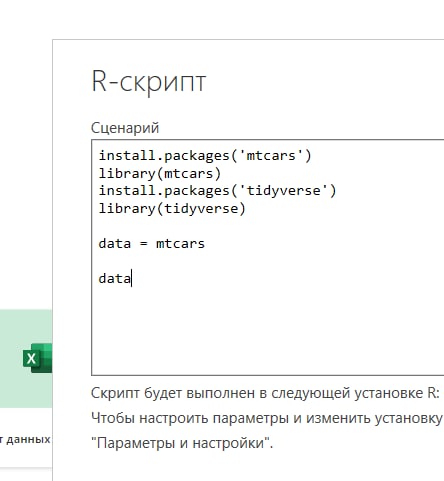Click the line library(mtcars)
The width and height of the screenshot is (444, 481).
click(x=160, y=173)
